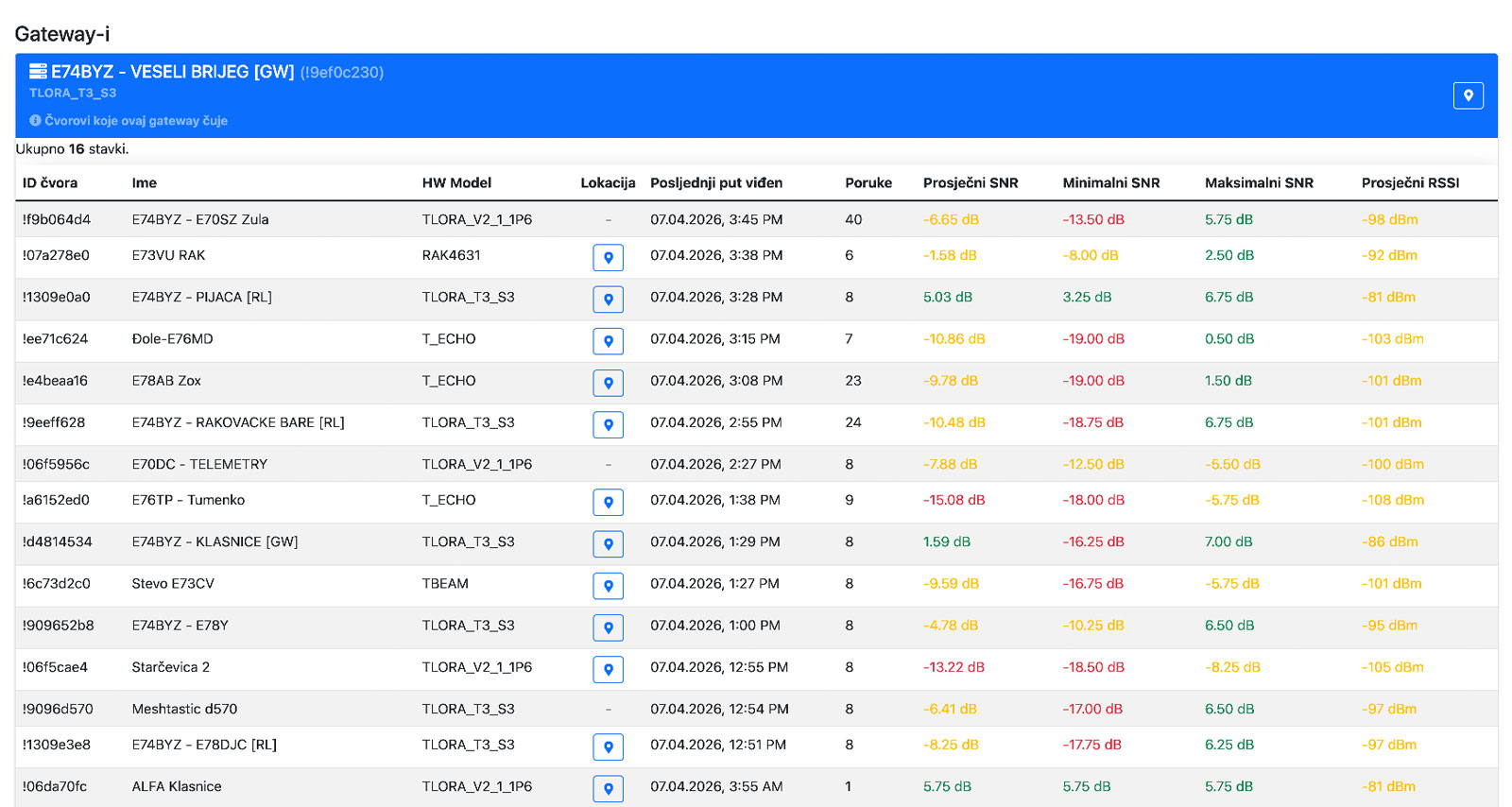The height and width of the screenshot is (807, 1512).
Task: Select the E74BYZ - RAKOVACKE BARE [RL] row
Action: pyautogui.click(x=238, y=422)
